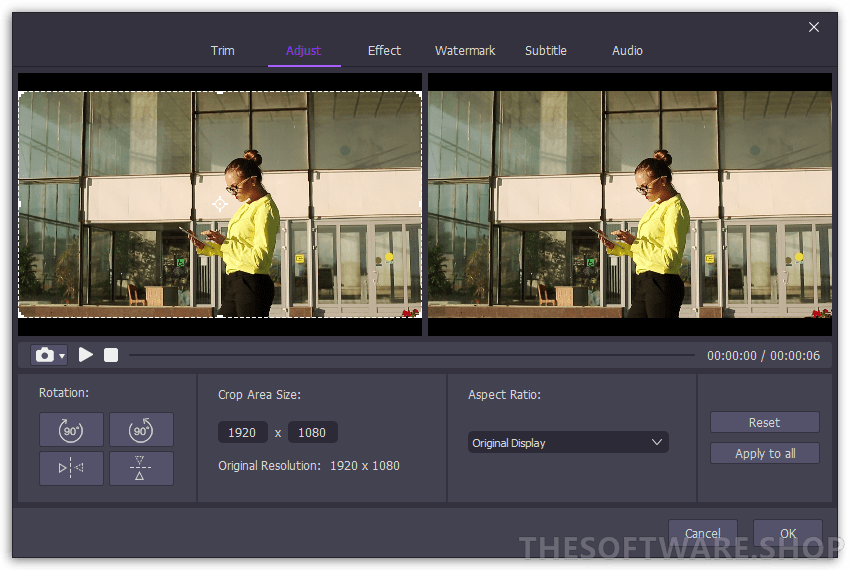Image resolution: width=850 pixels, height=570 pixels.
Task: Take a snapshot with camera icon
Action: (x=44, y=355)
